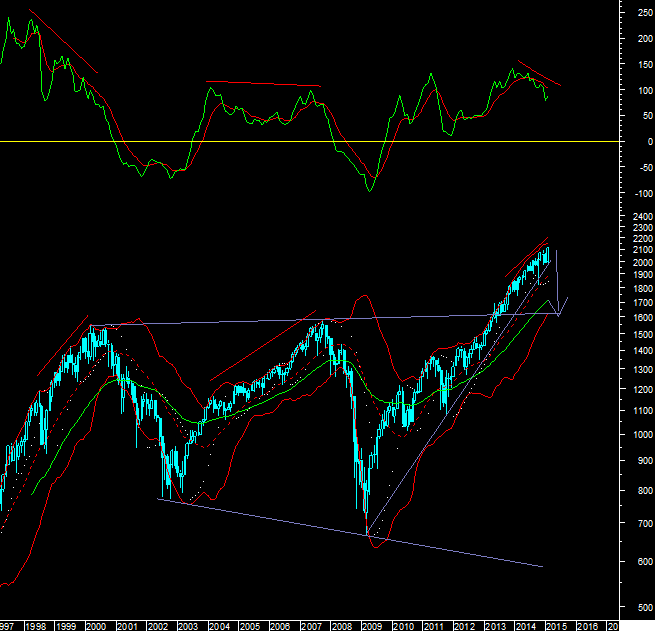
Task: Click the 2006 year label
Action: click(280, 626)
